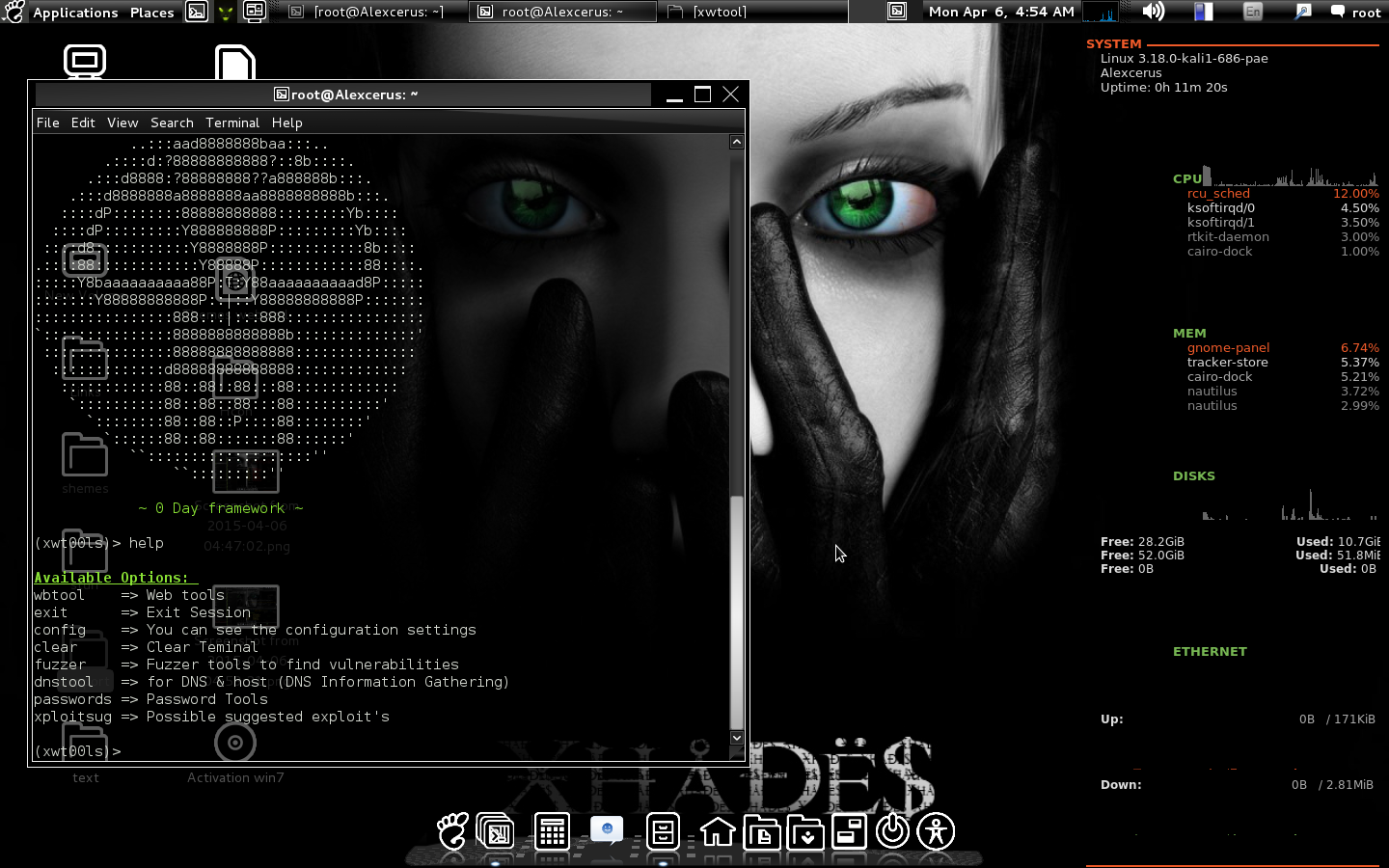Select the active root@Alexcerus: ~ taskbar button
Viewport: 1389px width, 868px height.
tap(563, 12)
